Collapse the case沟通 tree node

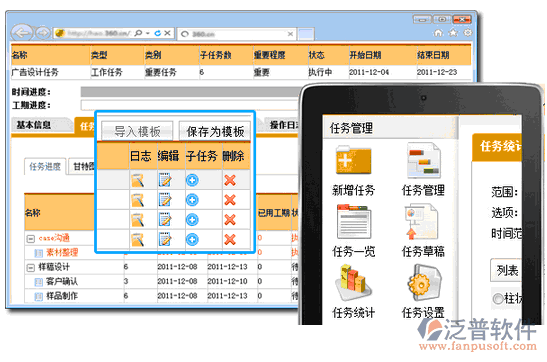click(31, 239)
